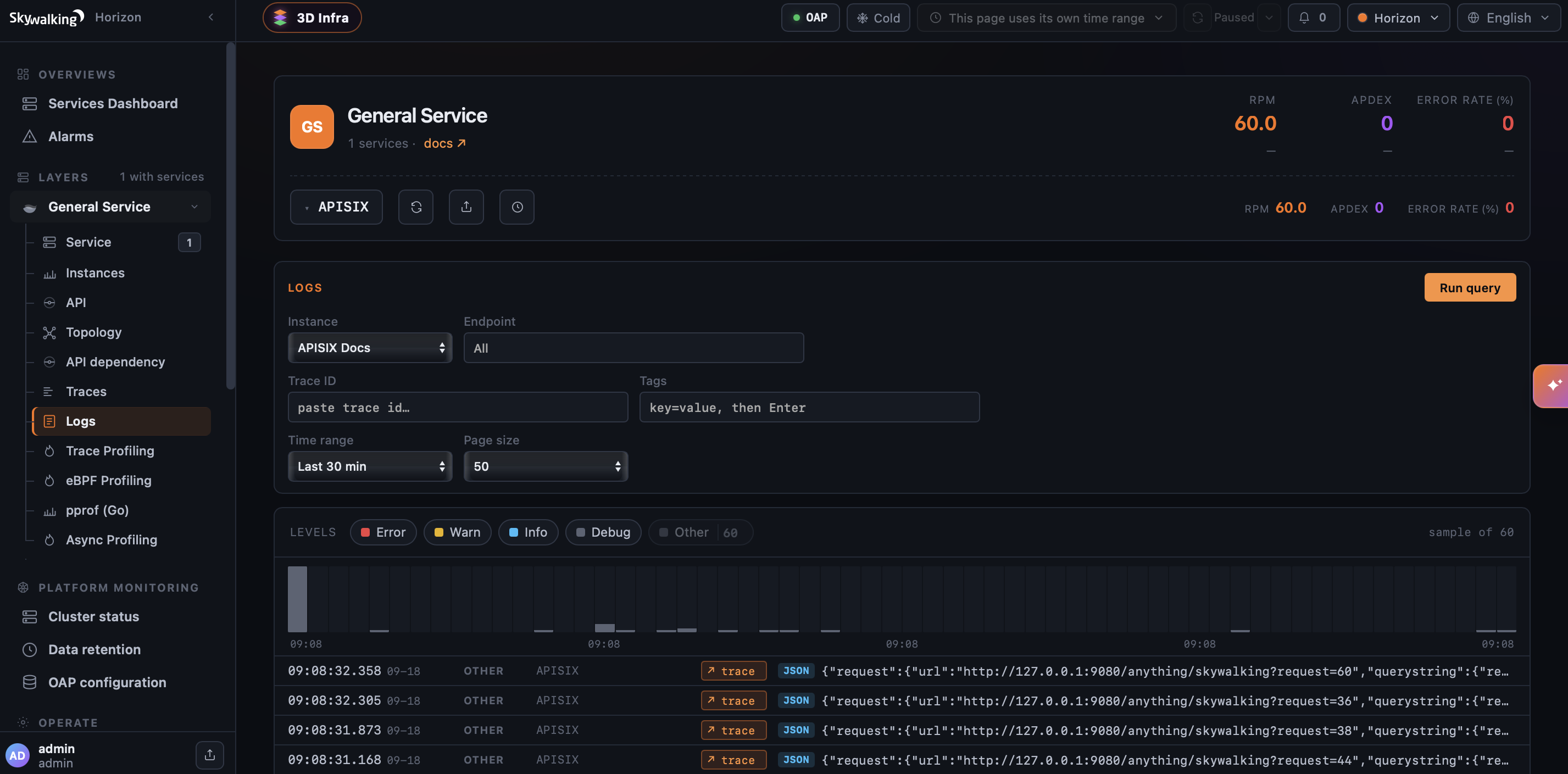The width and height of the screenshot is (1568, 774).
Task: Click the Async Profiling flame icon
Action: (49, 540)
